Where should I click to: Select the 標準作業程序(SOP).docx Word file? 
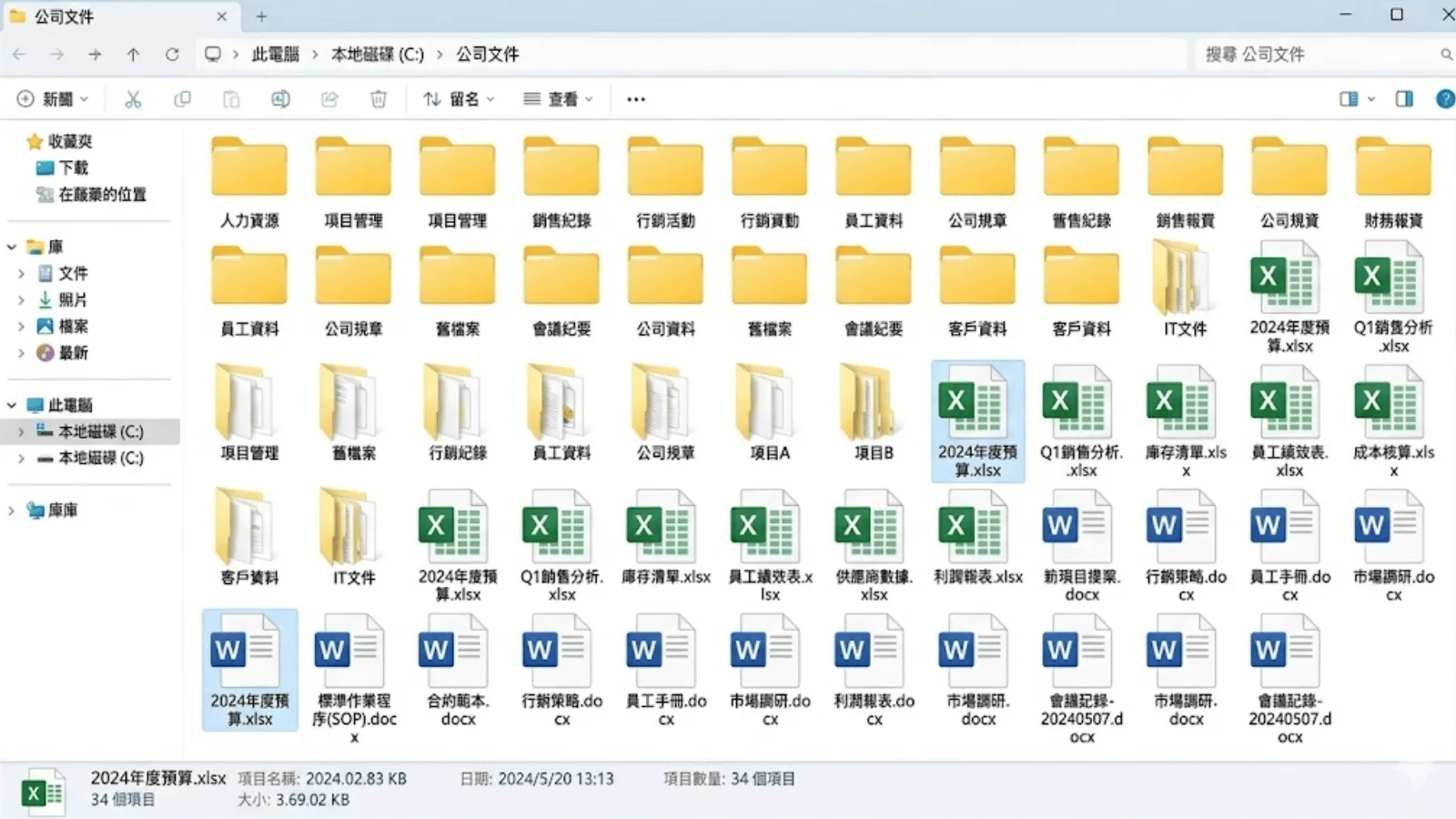(354, 679)
